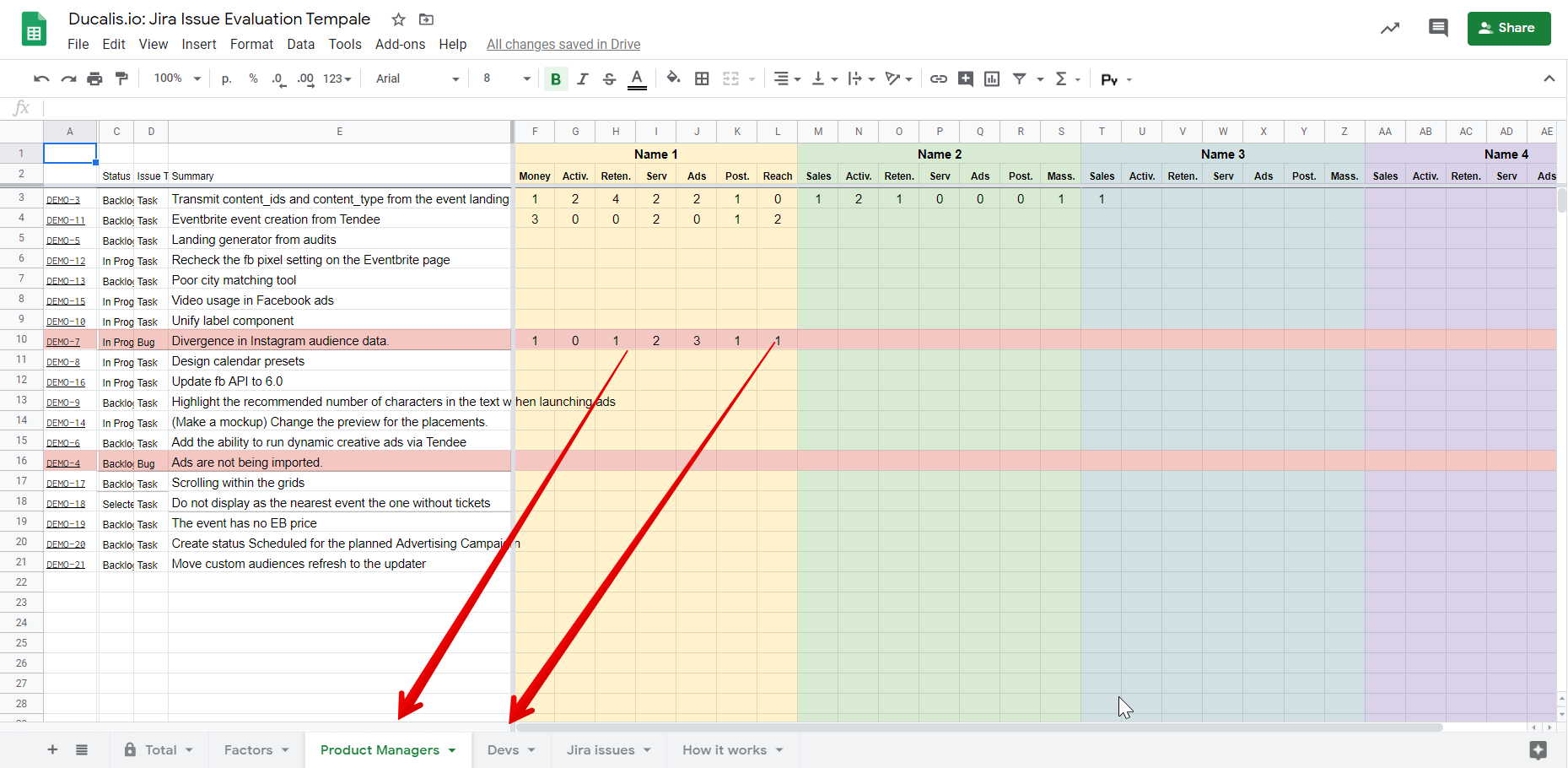Open the fill color picker
Screen dimensions: 1568x768
673,78
